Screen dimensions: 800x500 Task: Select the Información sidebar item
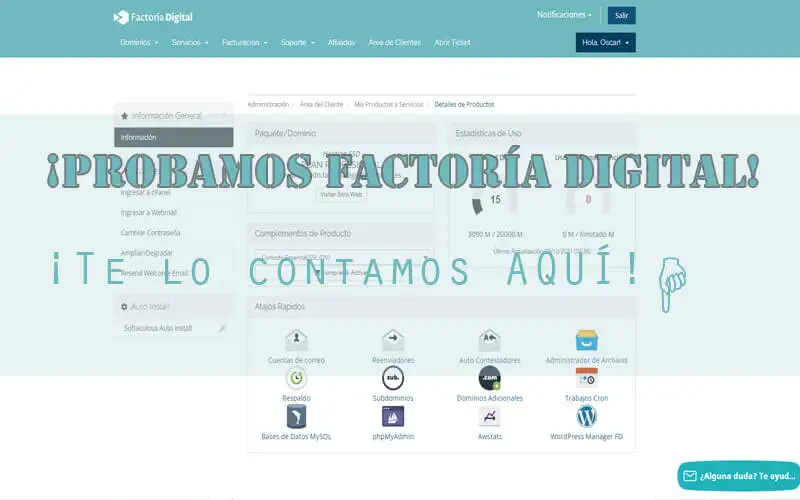coord(173,137)
